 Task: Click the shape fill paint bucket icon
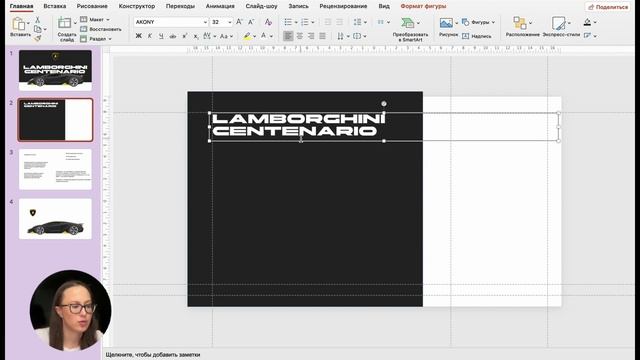click(x=587, y=22)
